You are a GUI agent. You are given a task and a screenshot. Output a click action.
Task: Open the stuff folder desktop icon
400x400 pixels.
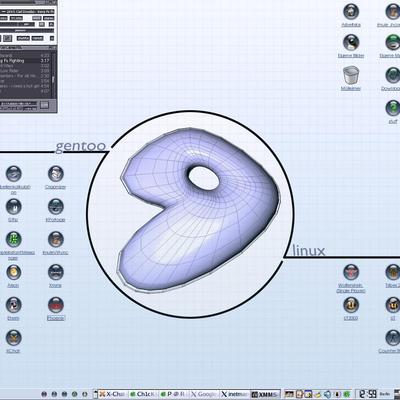393,108
